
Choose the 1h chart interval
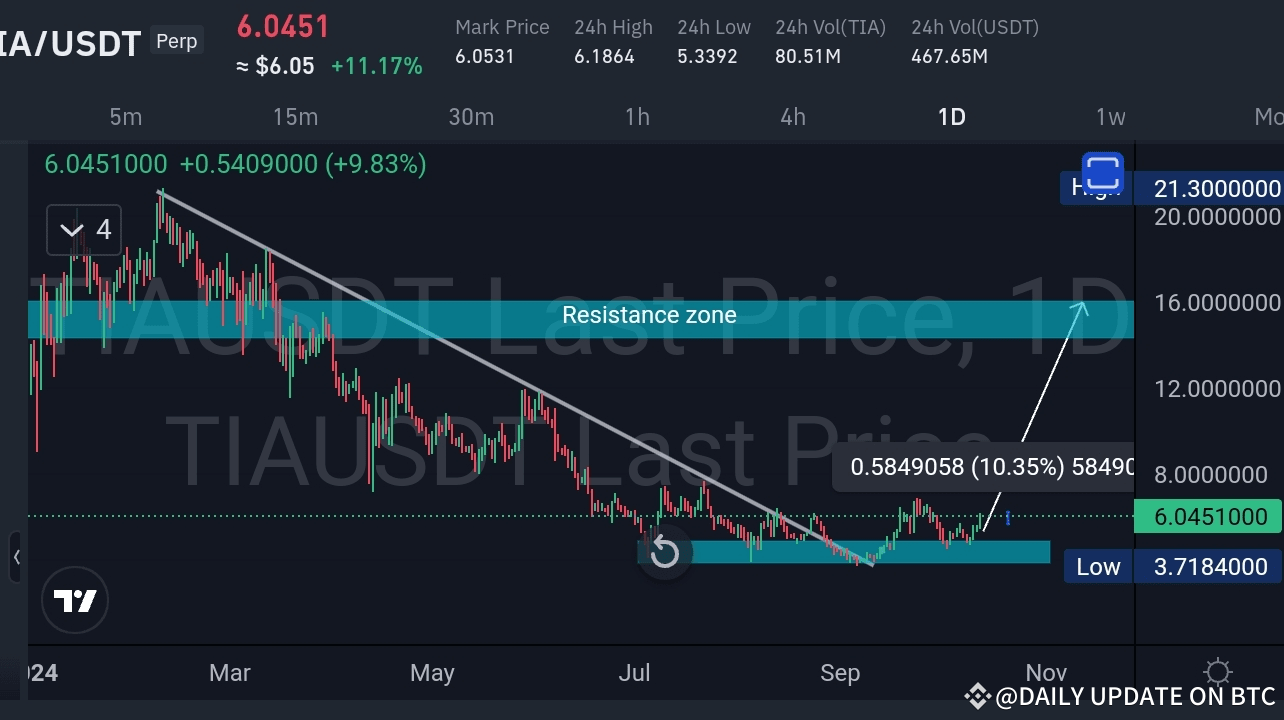pos(637,117)
